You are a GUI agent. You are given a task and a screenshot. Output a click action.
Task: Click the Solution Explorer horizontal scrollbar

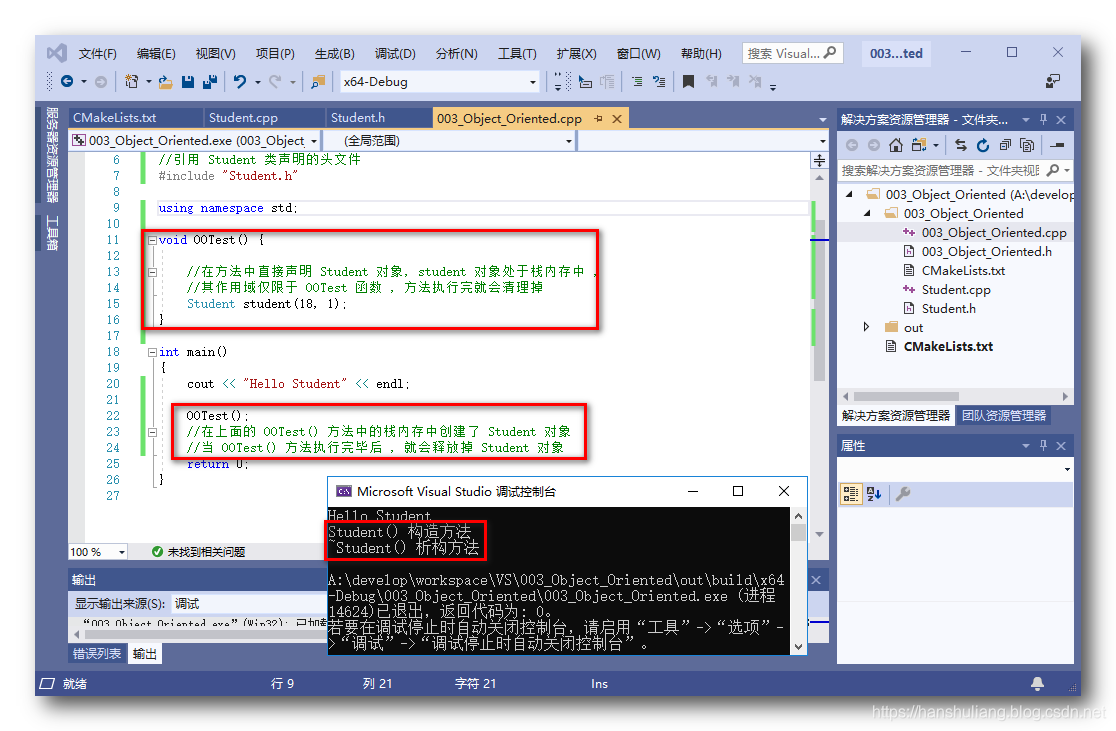(905, 396)
